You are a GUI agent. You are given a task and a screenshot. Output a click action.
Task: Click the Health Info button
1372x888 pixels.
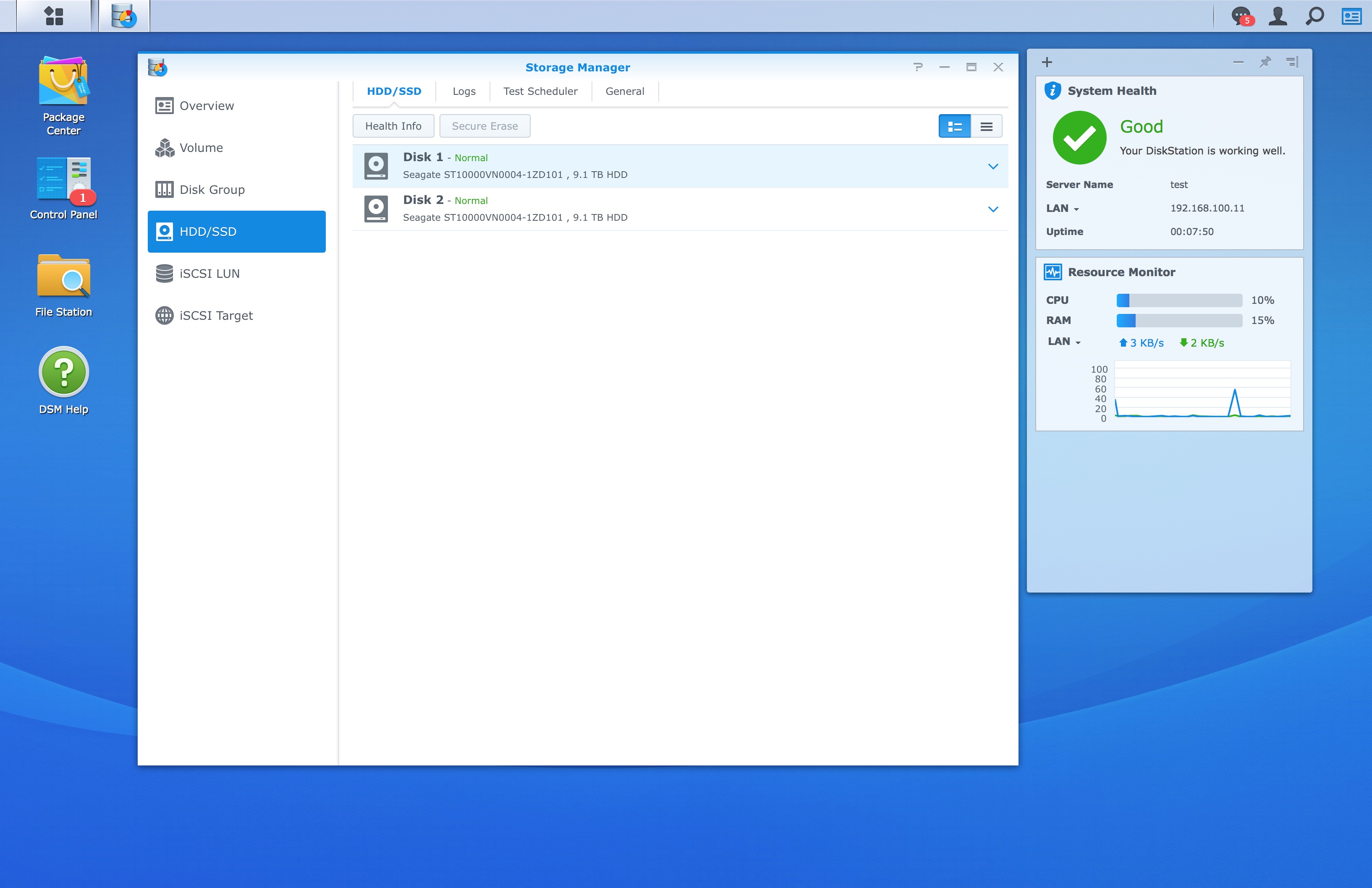coord(393,126)
